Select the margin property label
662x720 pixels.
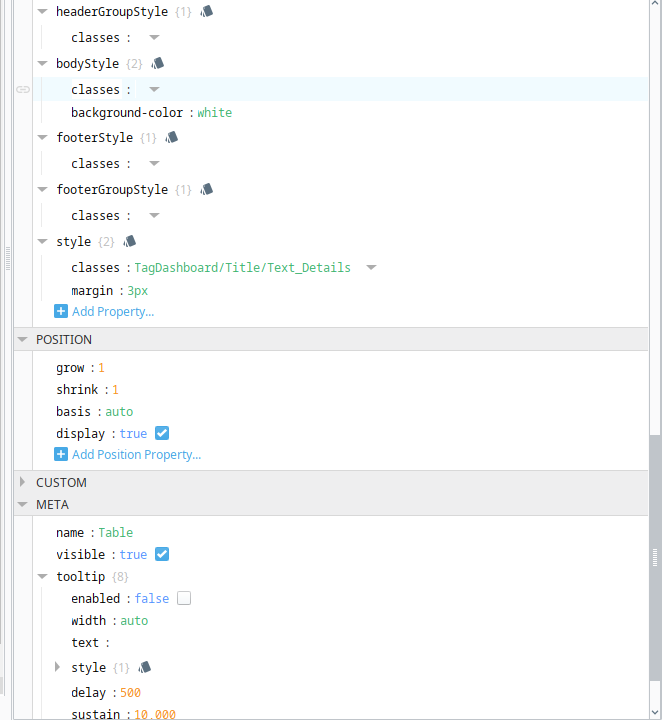[x=92, y=291]
